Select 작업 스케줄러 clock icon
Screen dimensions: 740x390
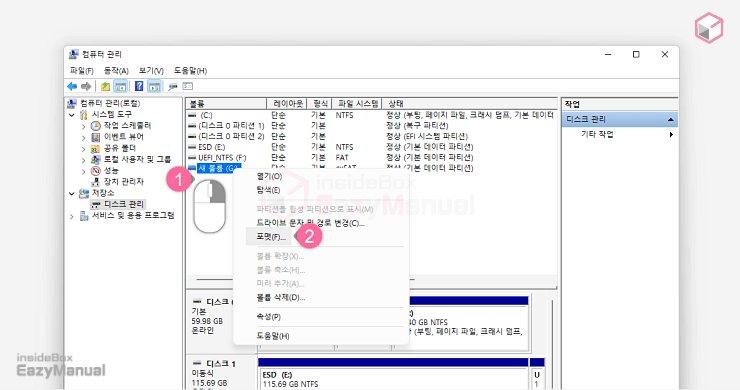tap(96, 126)
